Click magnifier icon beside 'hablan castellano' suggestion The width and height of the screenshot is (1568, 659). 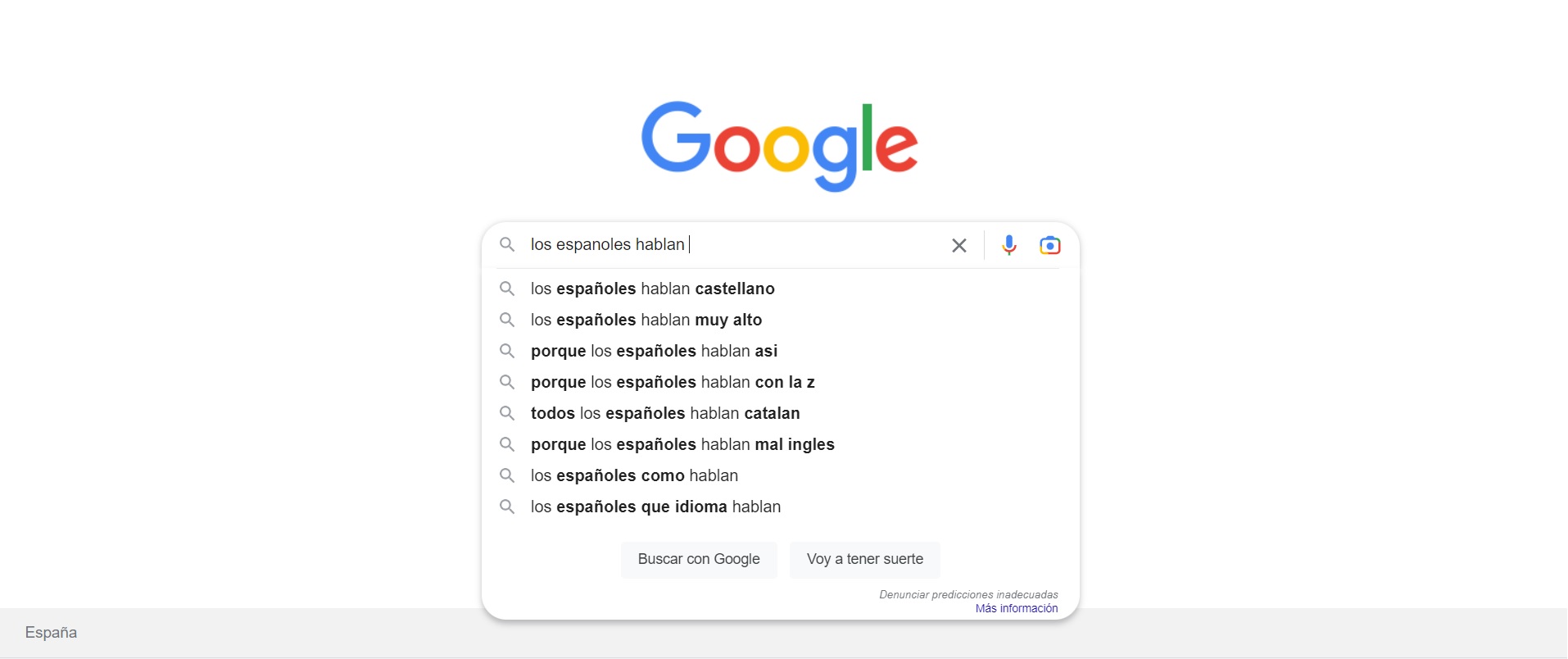(x=507, y=289)
